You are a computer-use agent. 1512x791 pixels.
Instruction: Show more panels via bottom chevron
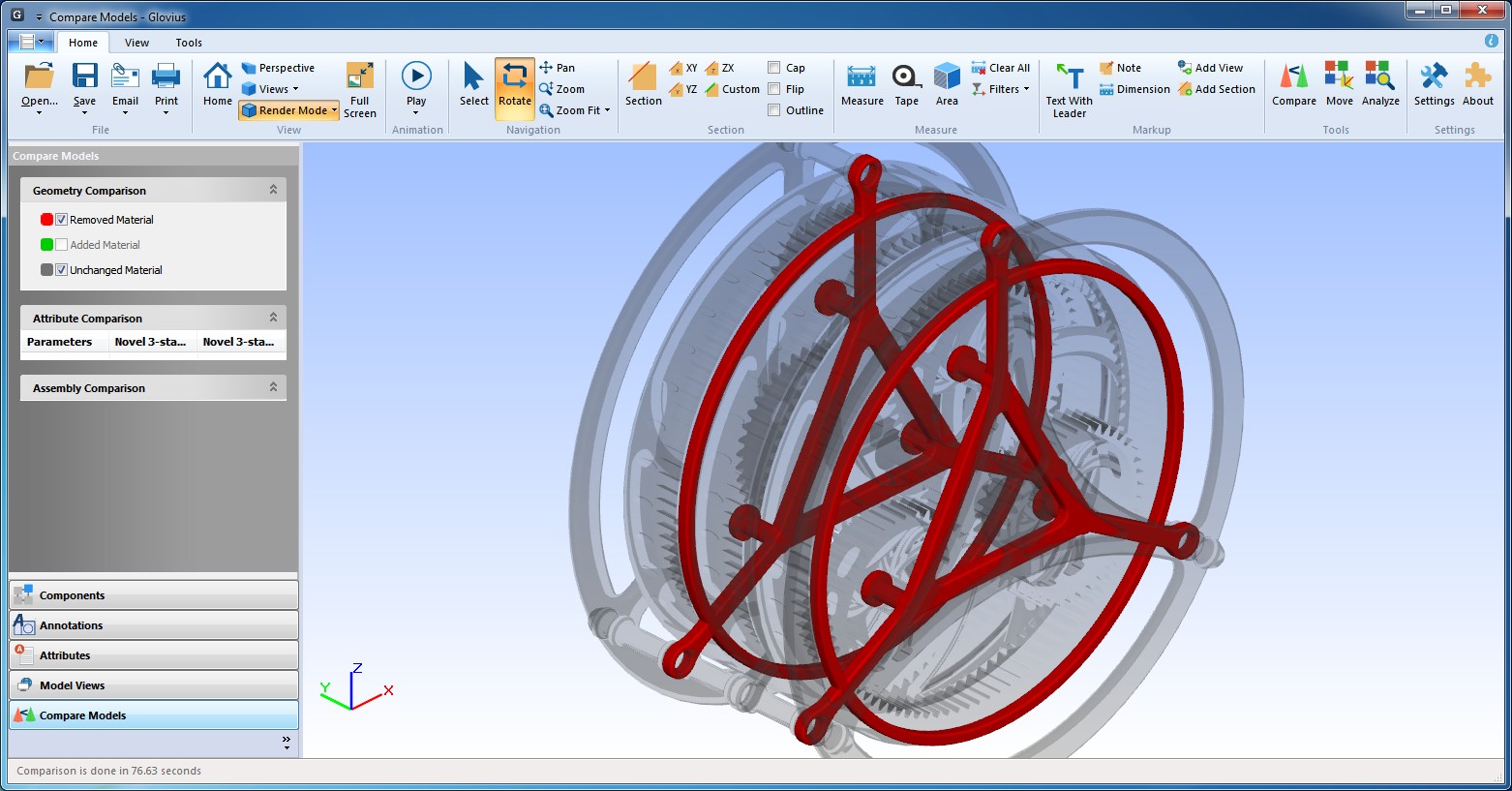(287, 743)
